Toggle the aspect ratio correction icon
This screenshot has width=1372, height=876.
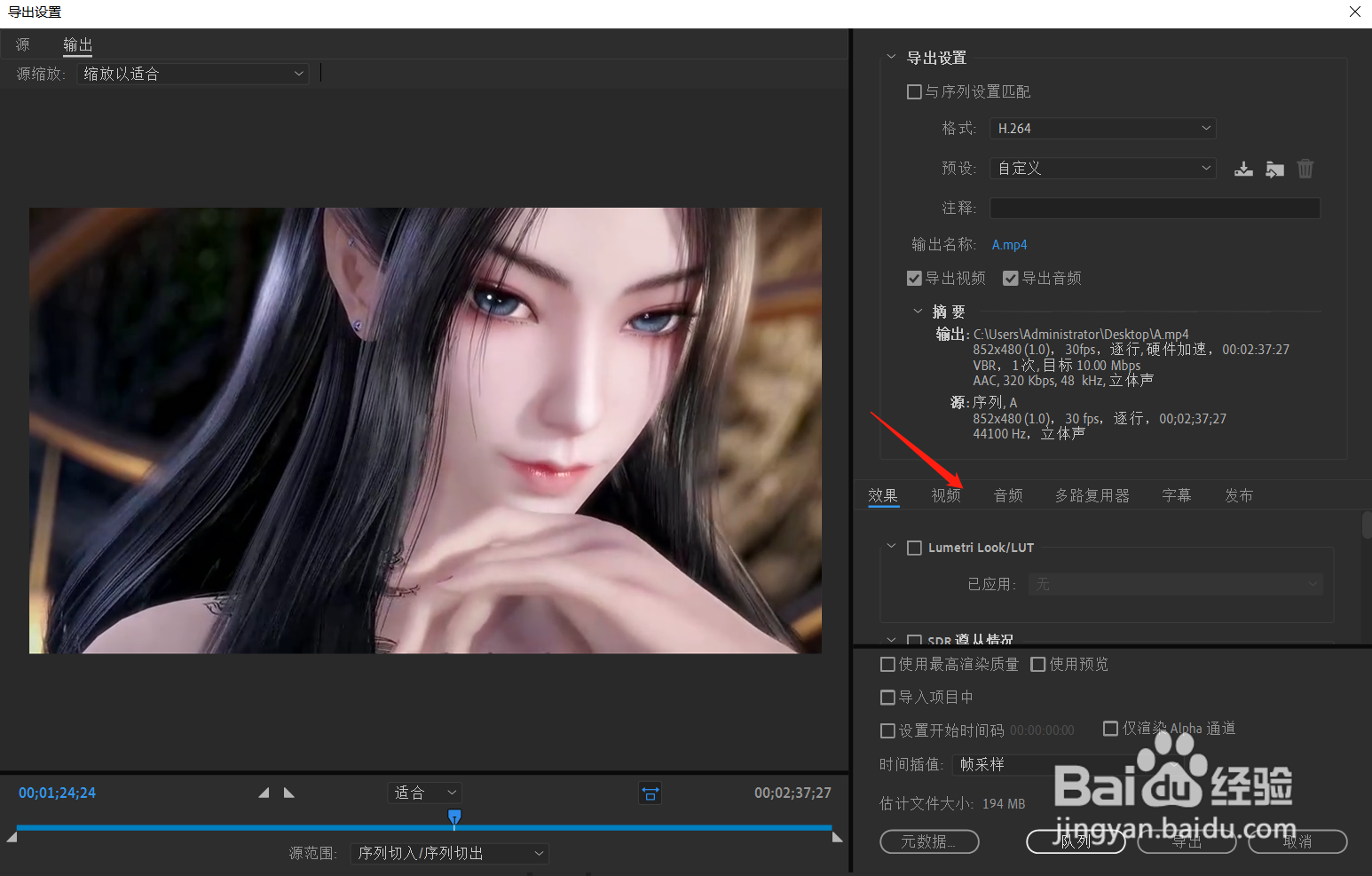coord(651,793)
